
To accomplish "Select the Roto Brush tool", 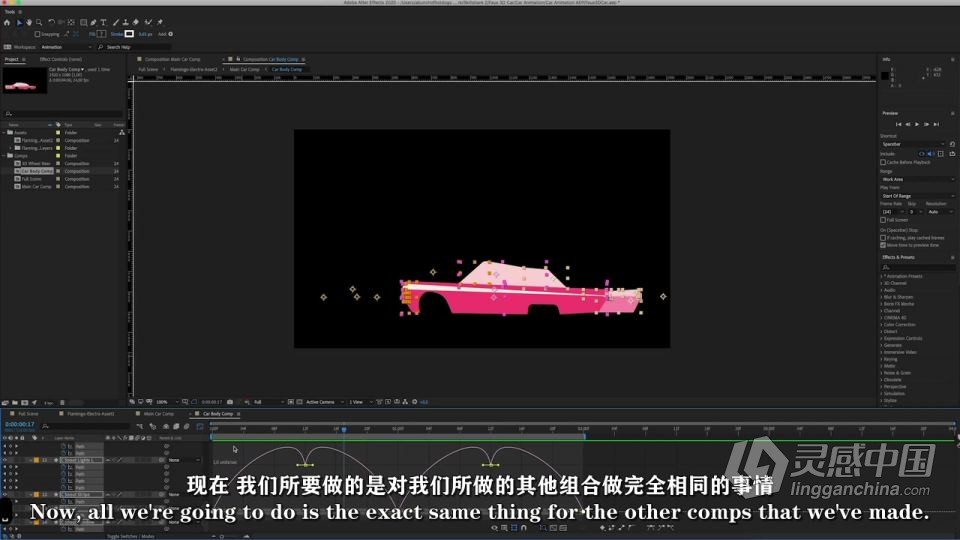I will coord(149,22).
